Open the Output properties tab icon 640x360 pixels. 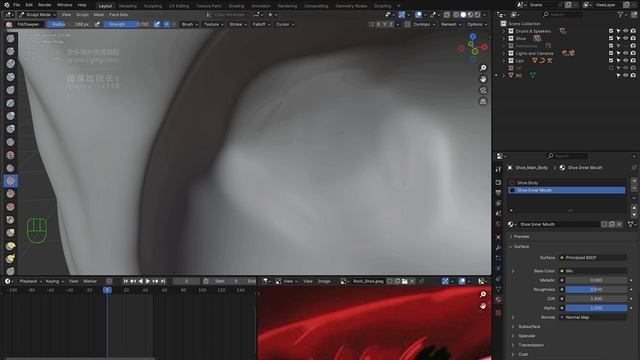pos(498,193)
